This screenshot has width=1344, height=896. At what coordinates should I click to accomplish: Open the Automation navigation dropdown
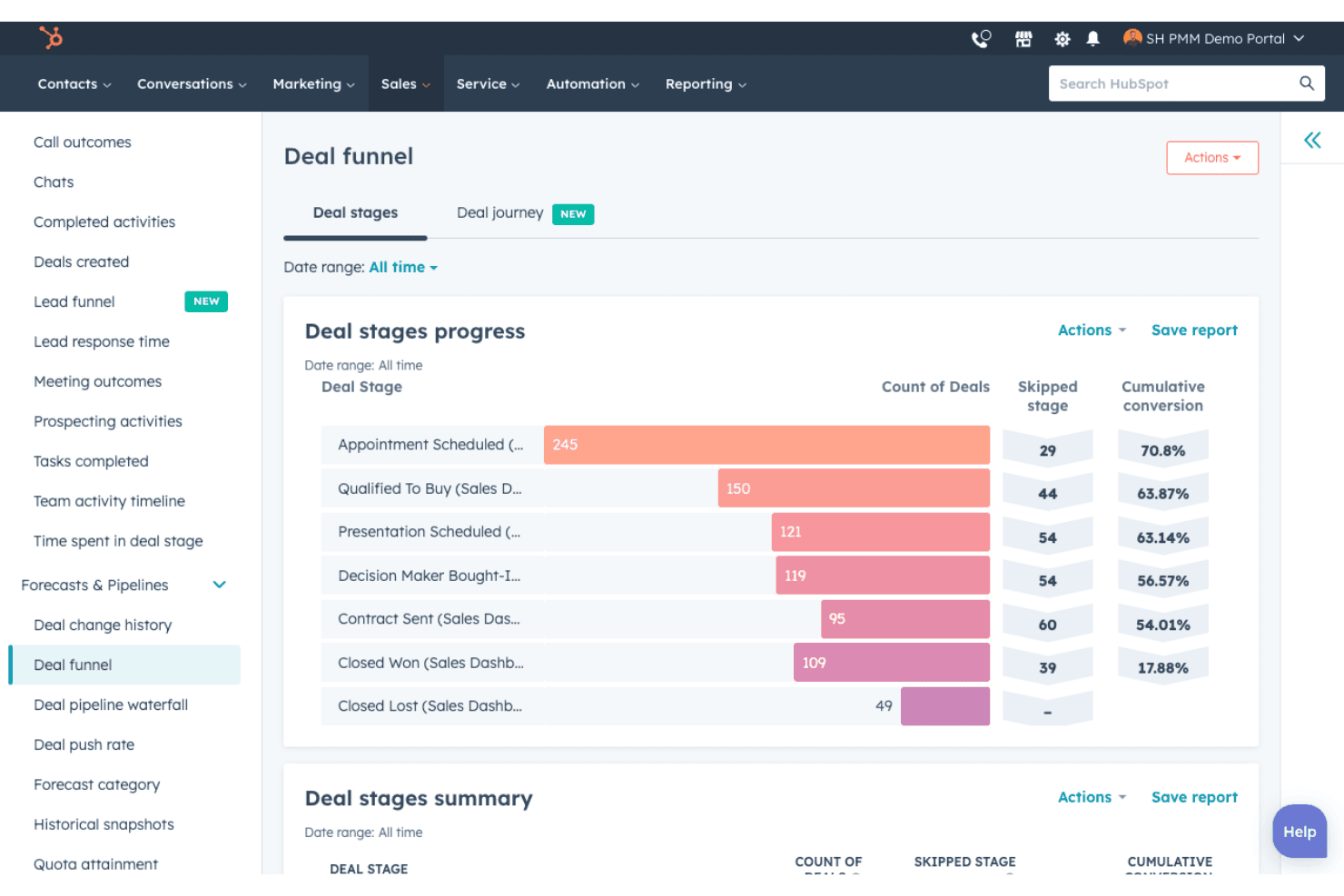pyautogui.click(x=593, y=84)
